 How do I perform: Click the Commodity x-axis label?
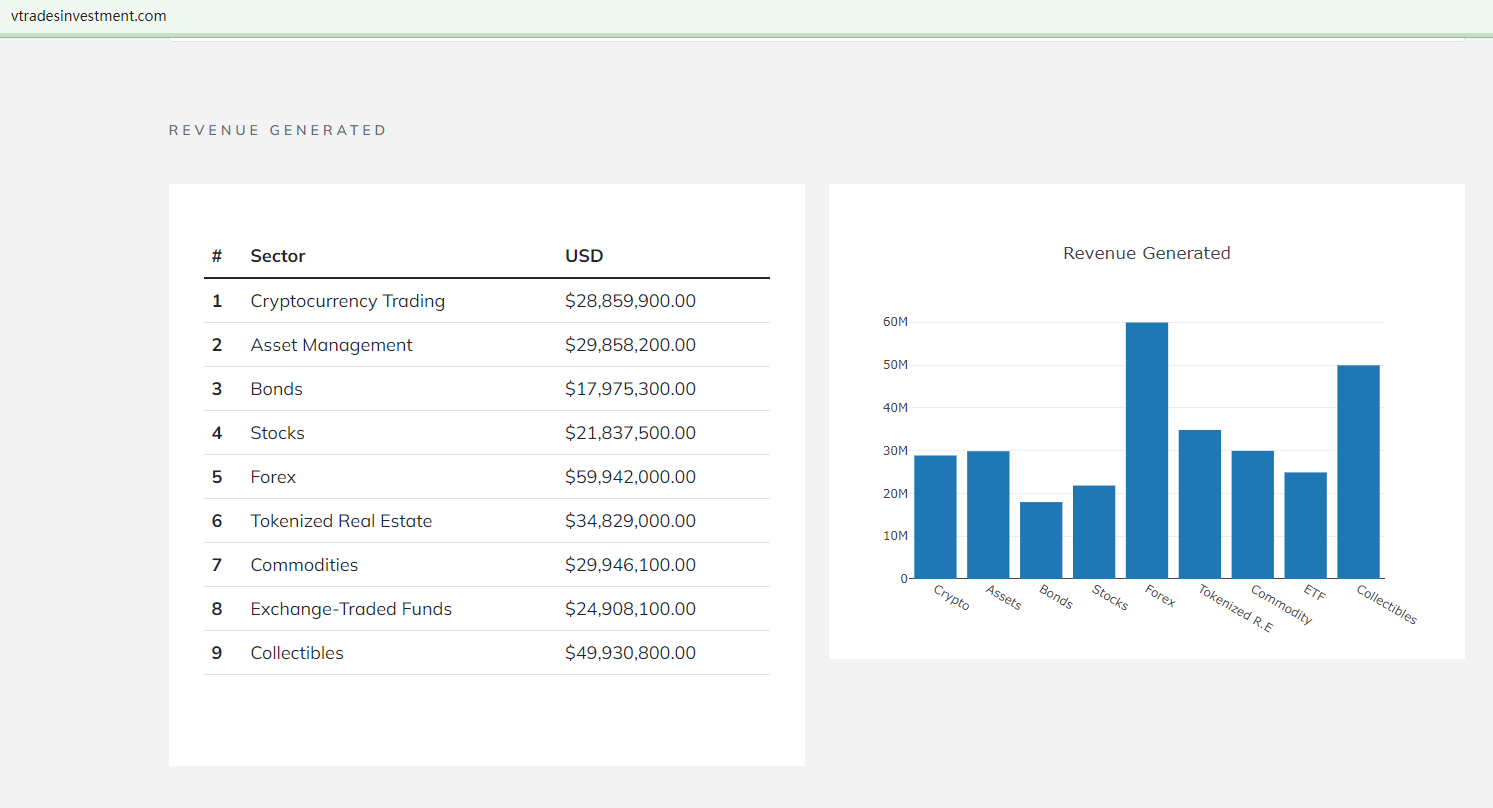(x=1281, y=605)
